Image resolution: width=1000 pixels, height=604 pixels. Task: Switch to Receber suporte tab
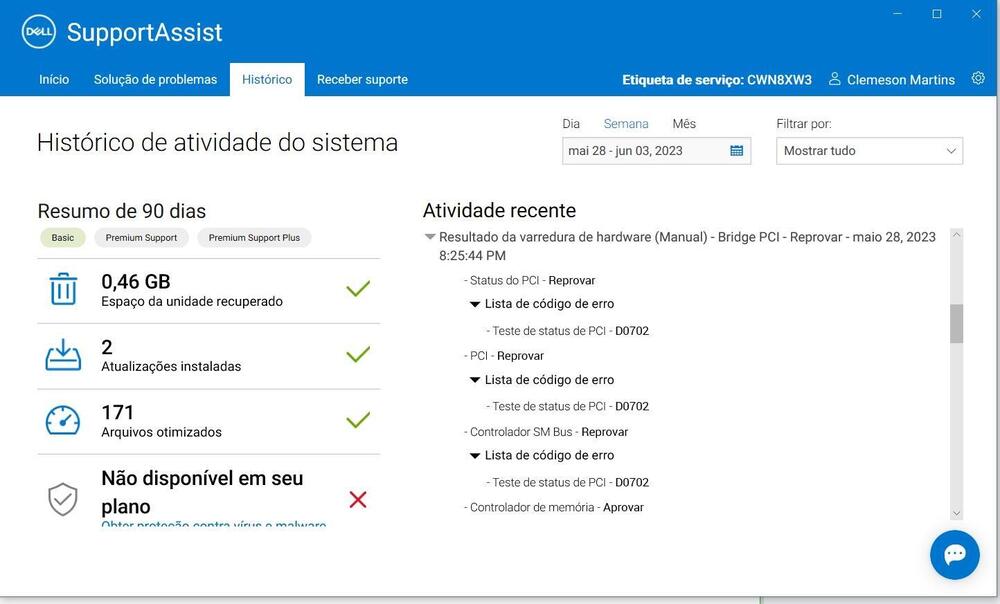(x=362, y=80)
